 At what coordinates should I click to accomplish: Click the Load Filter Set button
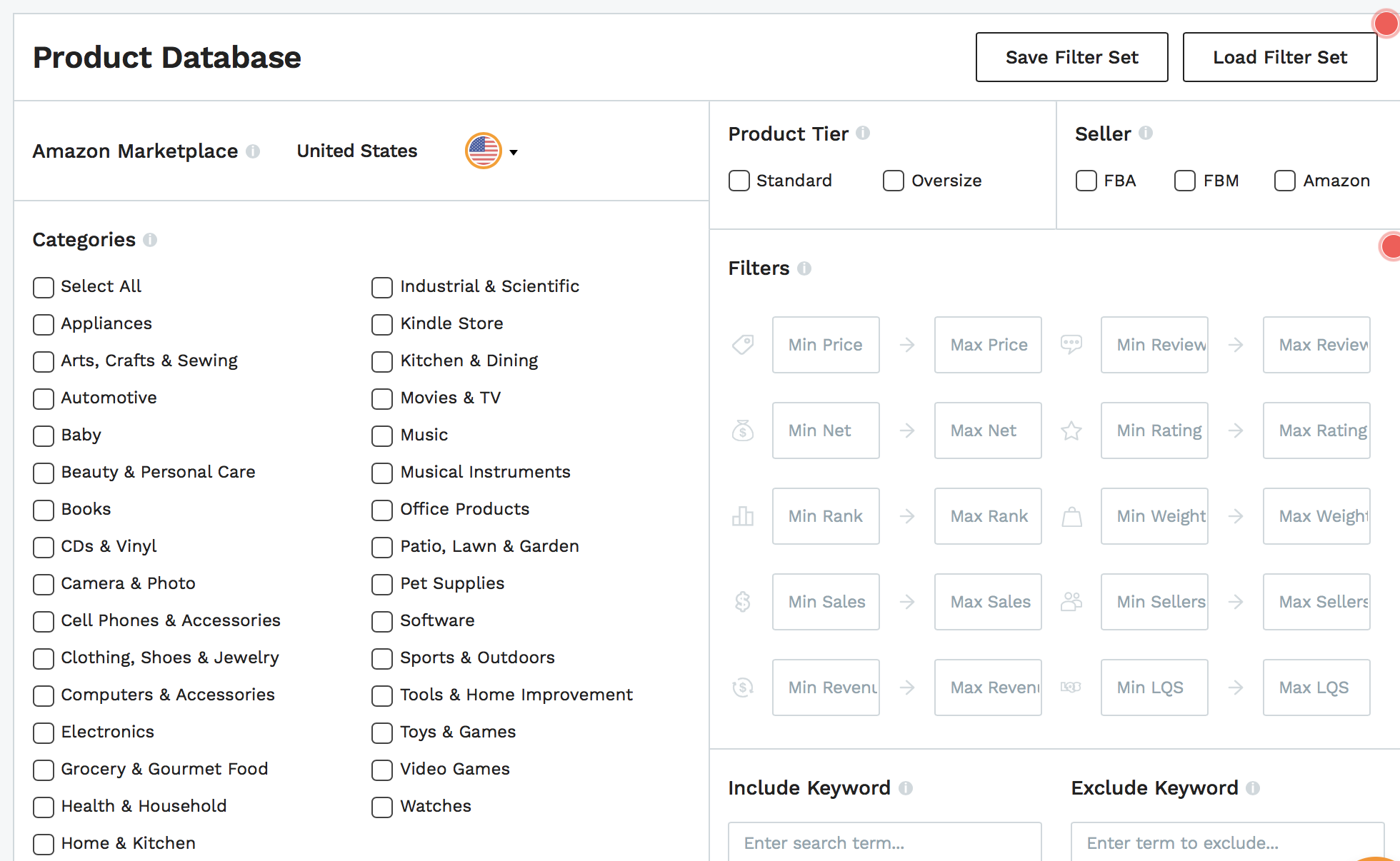1280,57
